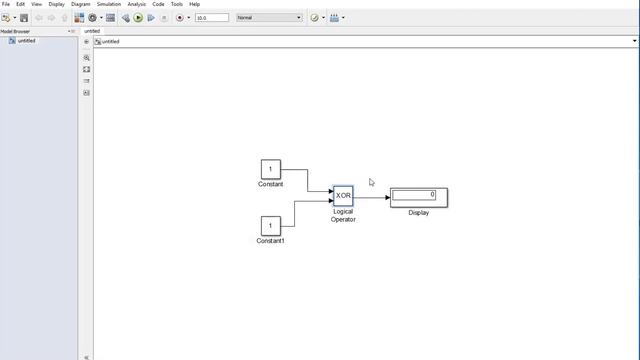Click the Model Advisor checkmark icon
640x360 pixels.
tap(314, 18)
